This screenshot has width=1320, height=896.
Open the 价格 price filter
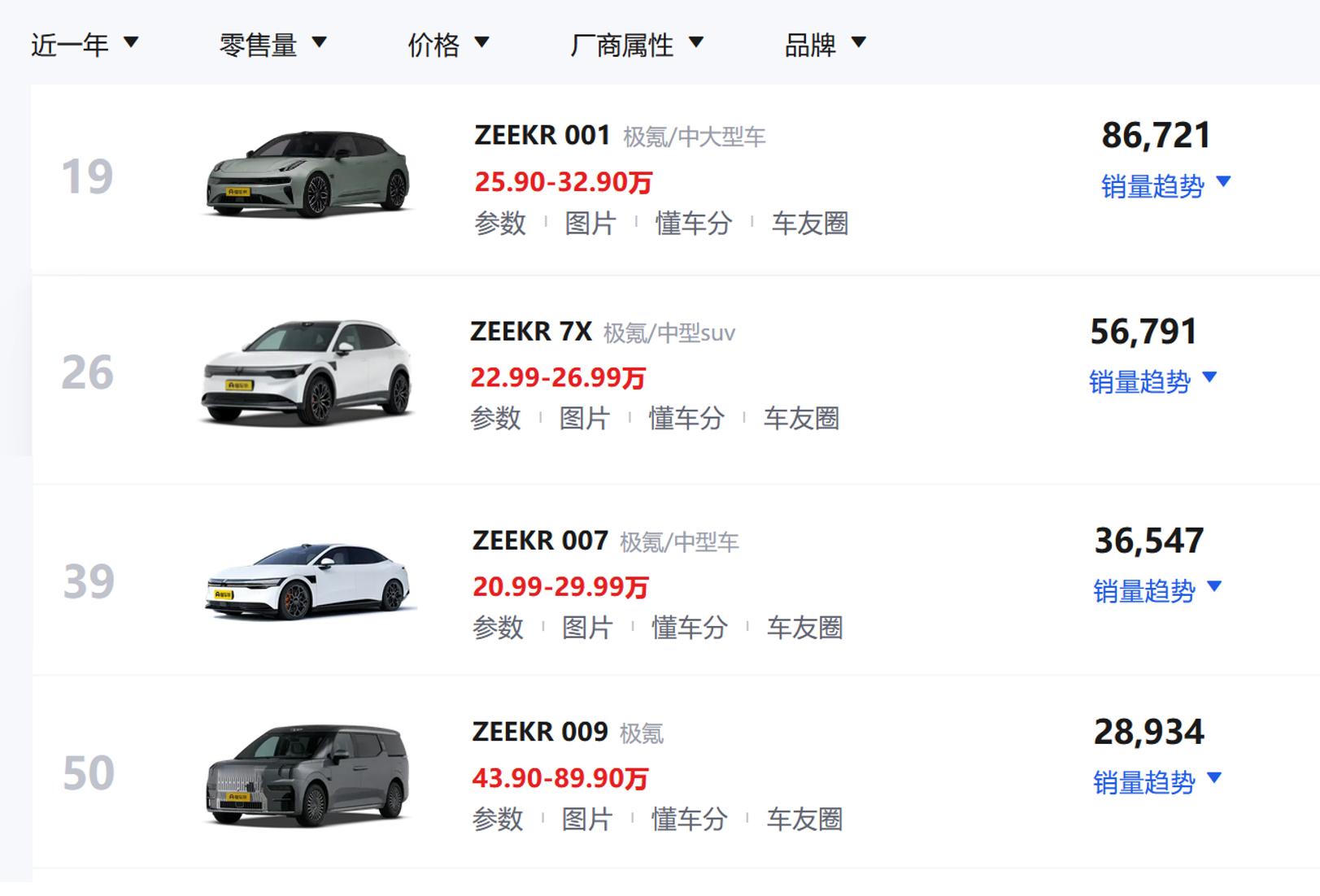448,44
